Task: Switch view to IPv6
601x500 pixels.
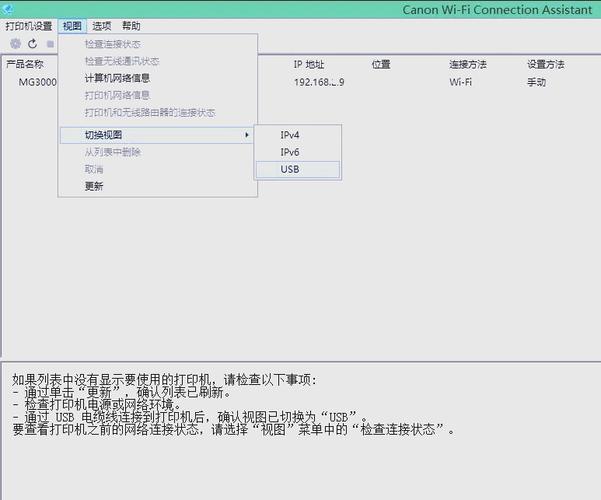Action: (x=297, y=152)
